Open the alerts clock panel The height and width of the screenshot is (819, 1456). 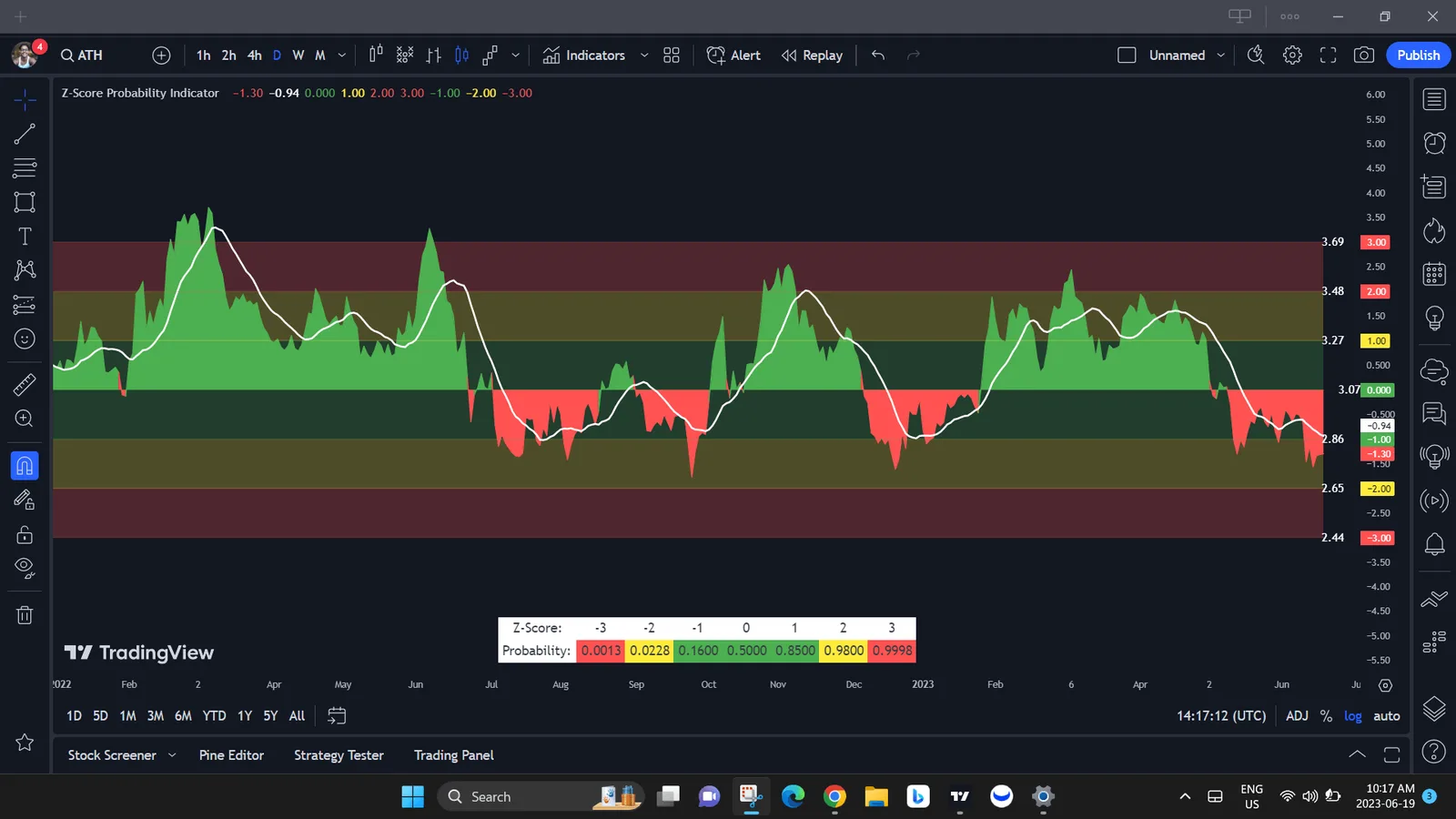1434,143
